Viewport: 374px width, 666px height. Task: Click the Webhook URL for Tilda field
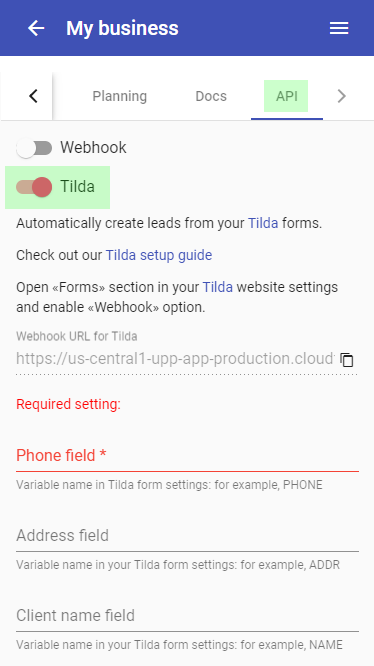click(x=176, y=359)
